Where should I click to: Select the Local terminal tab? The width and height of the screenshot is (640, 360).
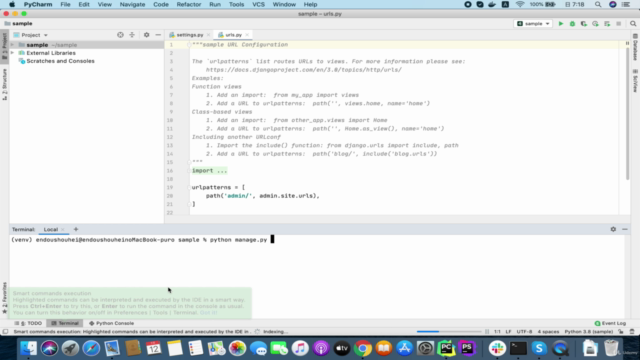pyautogui.click(x=51, y=229)
